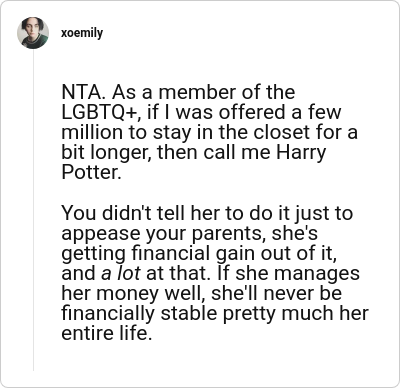Click the phrase "bit longer, then call me"
The width and height of the screenshot is (400, 388).
point(167,153)
